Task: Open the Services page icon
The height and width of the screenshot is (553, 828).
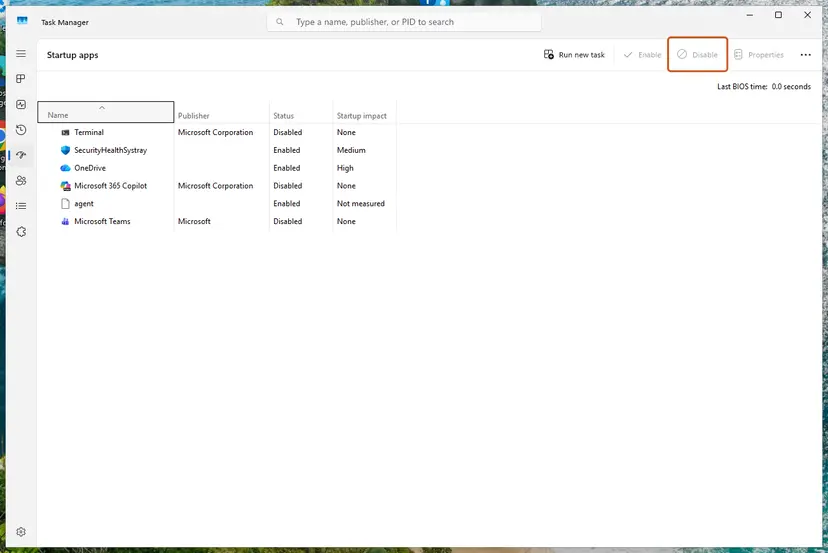Action: click(21, 231)
